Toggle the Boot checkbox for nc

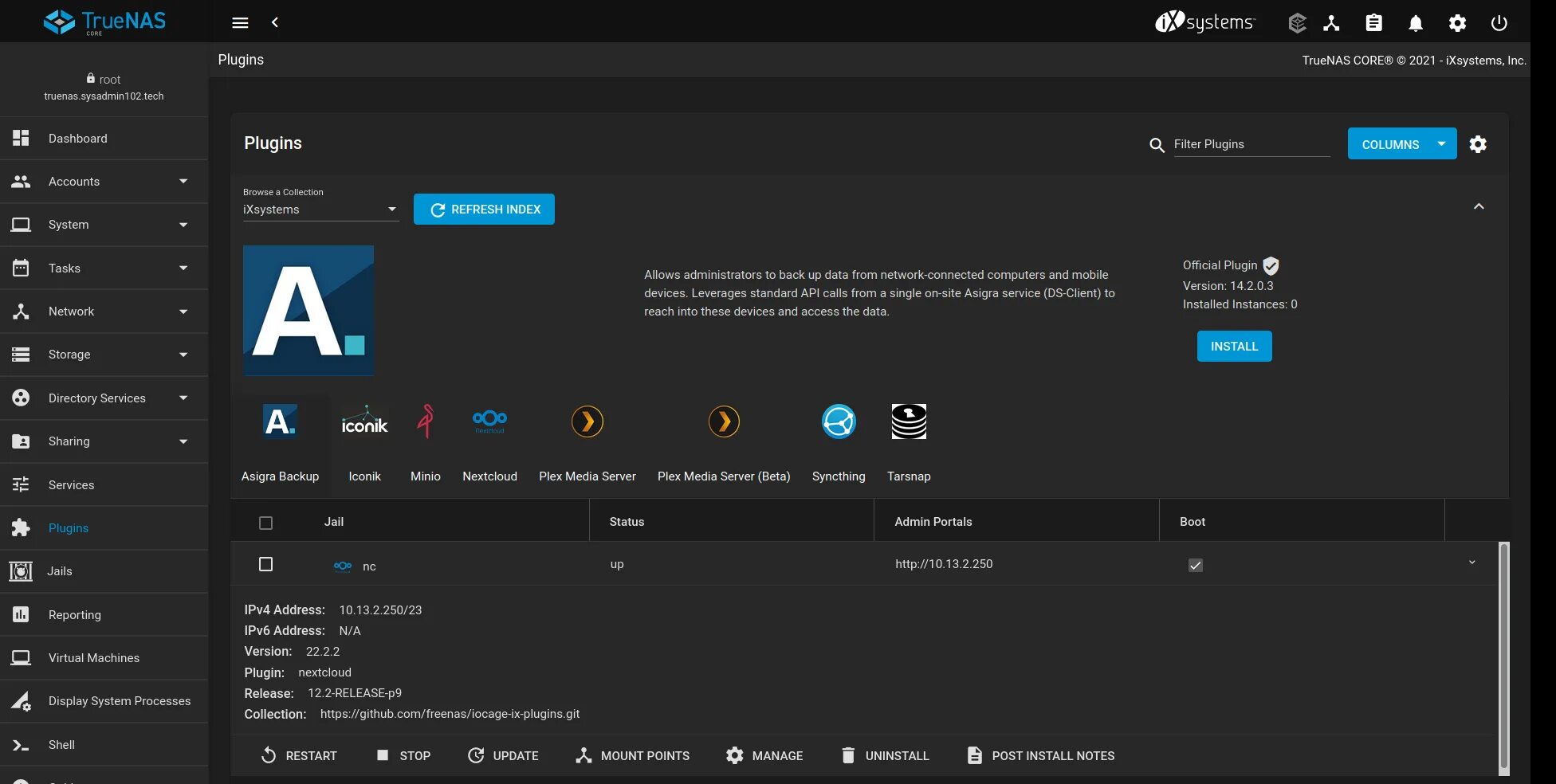(1196, 565)
